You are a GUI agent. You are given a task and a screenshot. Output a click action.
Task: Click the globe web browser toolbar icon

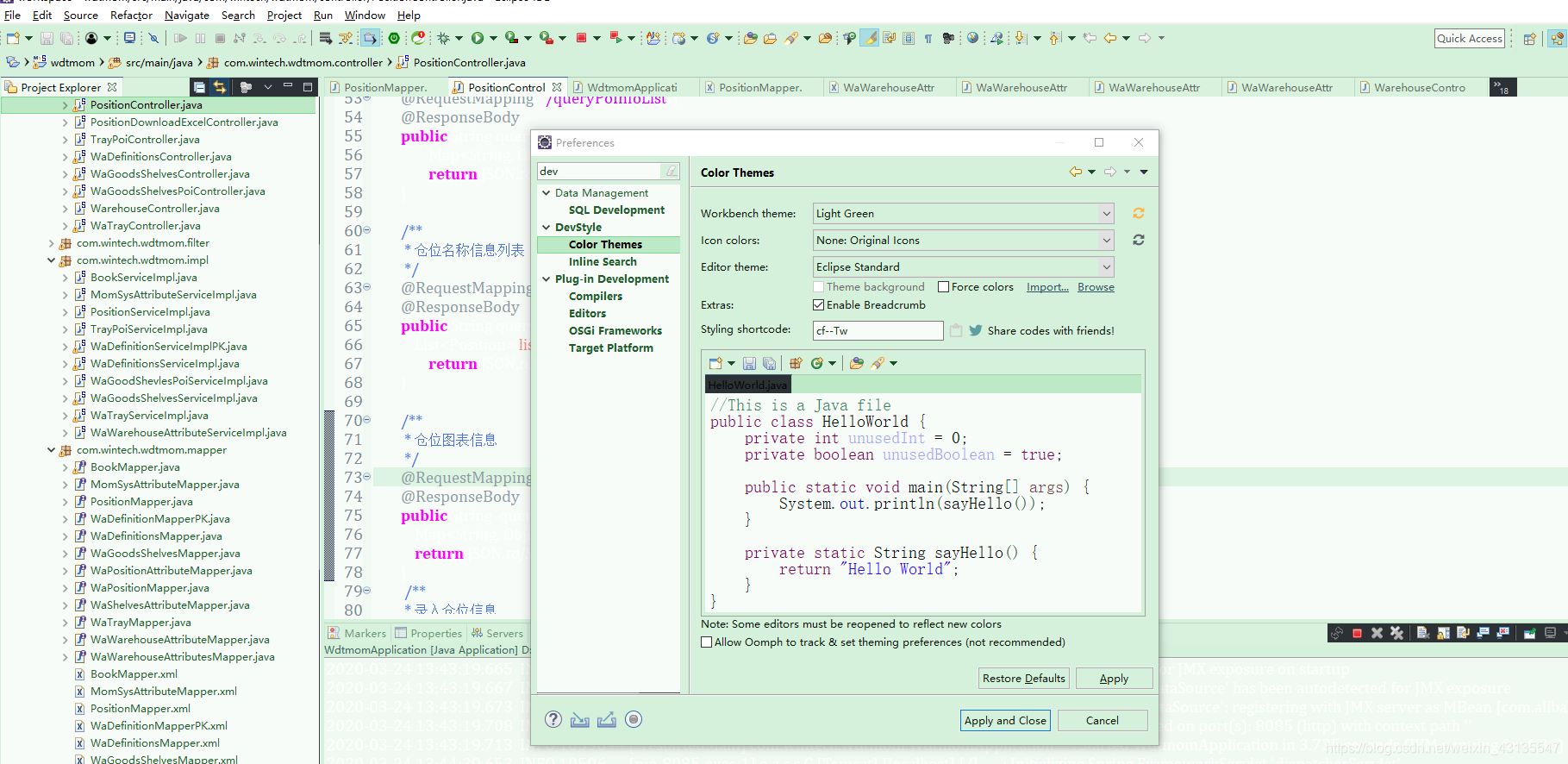coord(972,38)
